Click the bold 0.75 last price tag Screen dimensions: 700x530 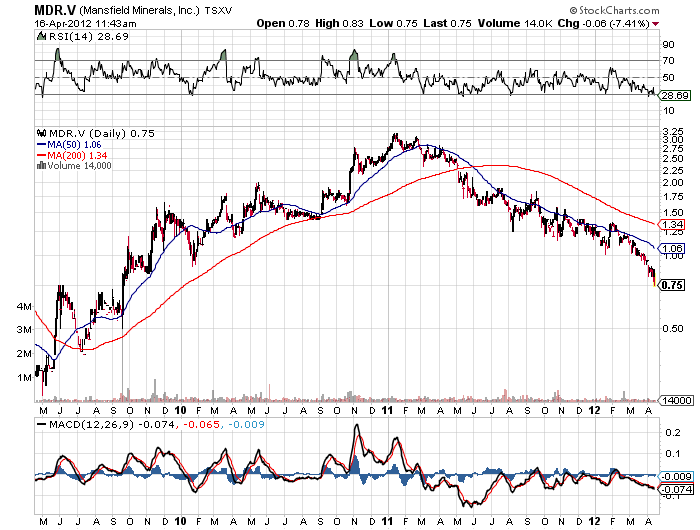point(673,285)
